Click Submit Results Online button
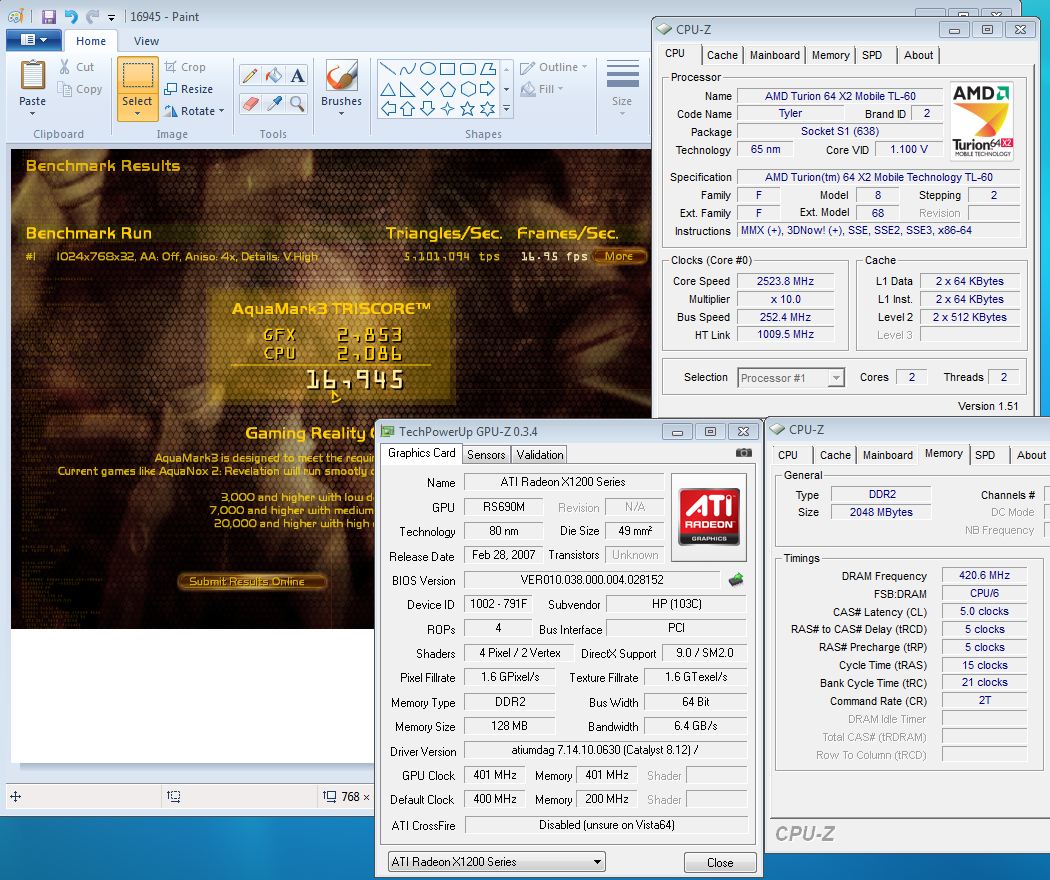The width and height of the screenshot is (1050, 880). click(252, 581)
